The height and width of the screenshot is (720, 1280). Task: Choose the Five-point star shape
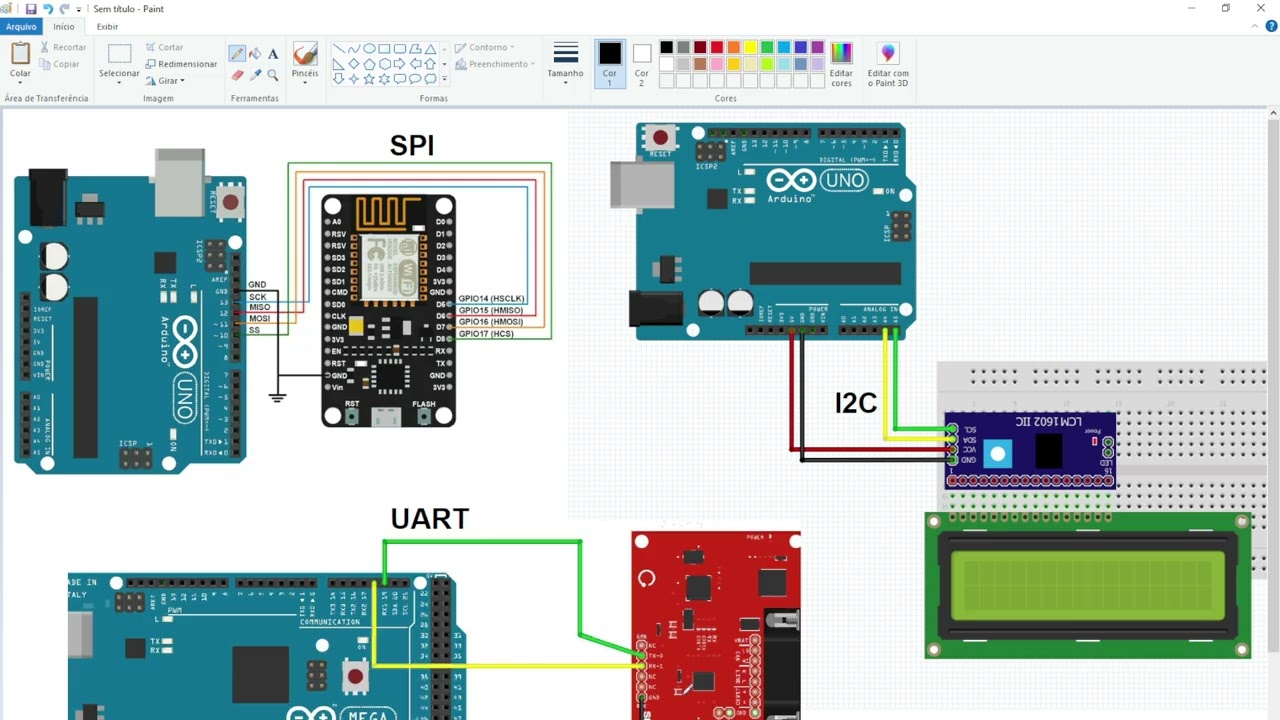coord(369,79)
